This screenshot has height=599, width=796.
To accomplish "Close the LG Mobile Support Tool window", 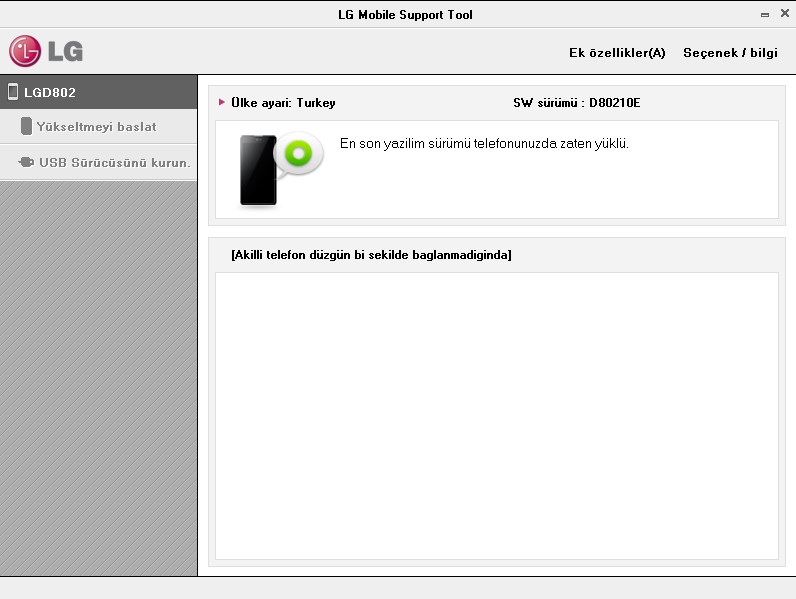I will [785, 14].
